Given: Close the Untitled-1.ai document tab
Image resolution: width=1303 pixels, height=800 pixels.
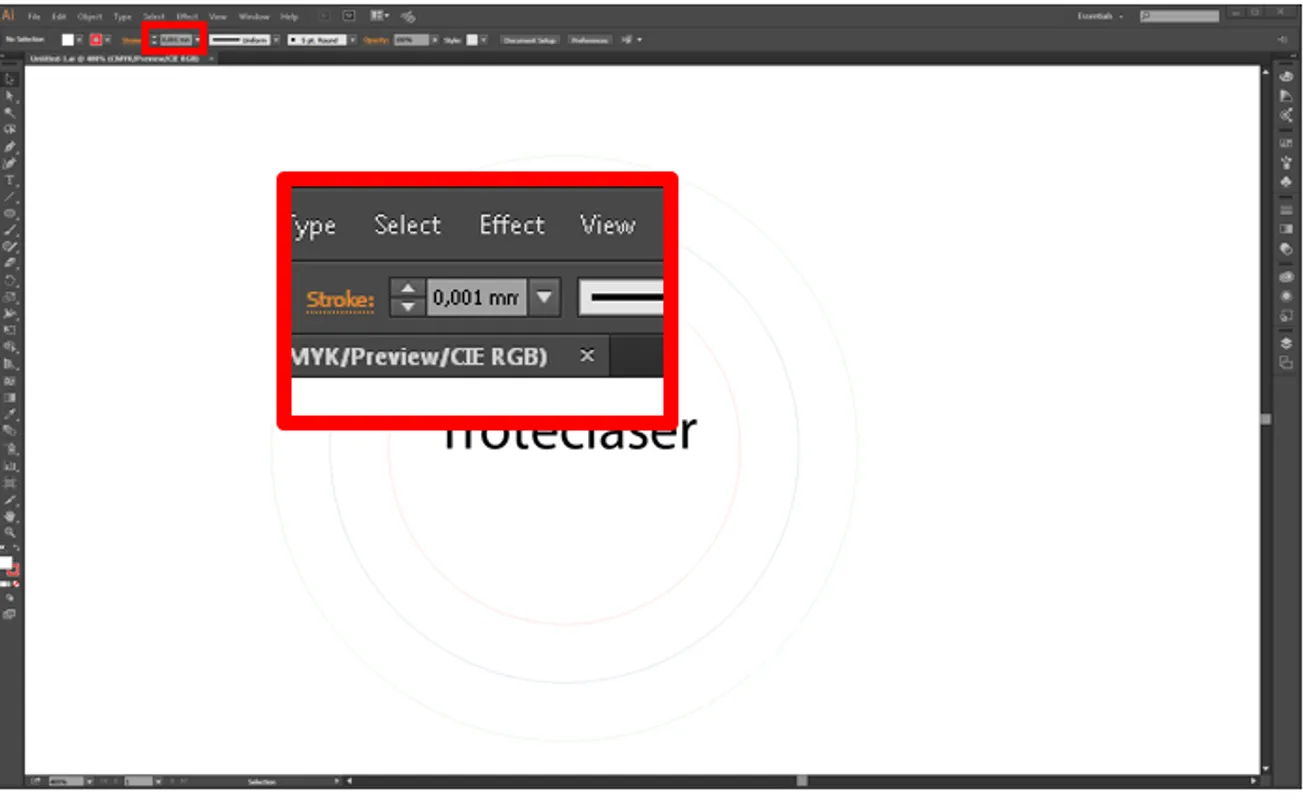Looking at the screenshot, I should coord(209,59).
